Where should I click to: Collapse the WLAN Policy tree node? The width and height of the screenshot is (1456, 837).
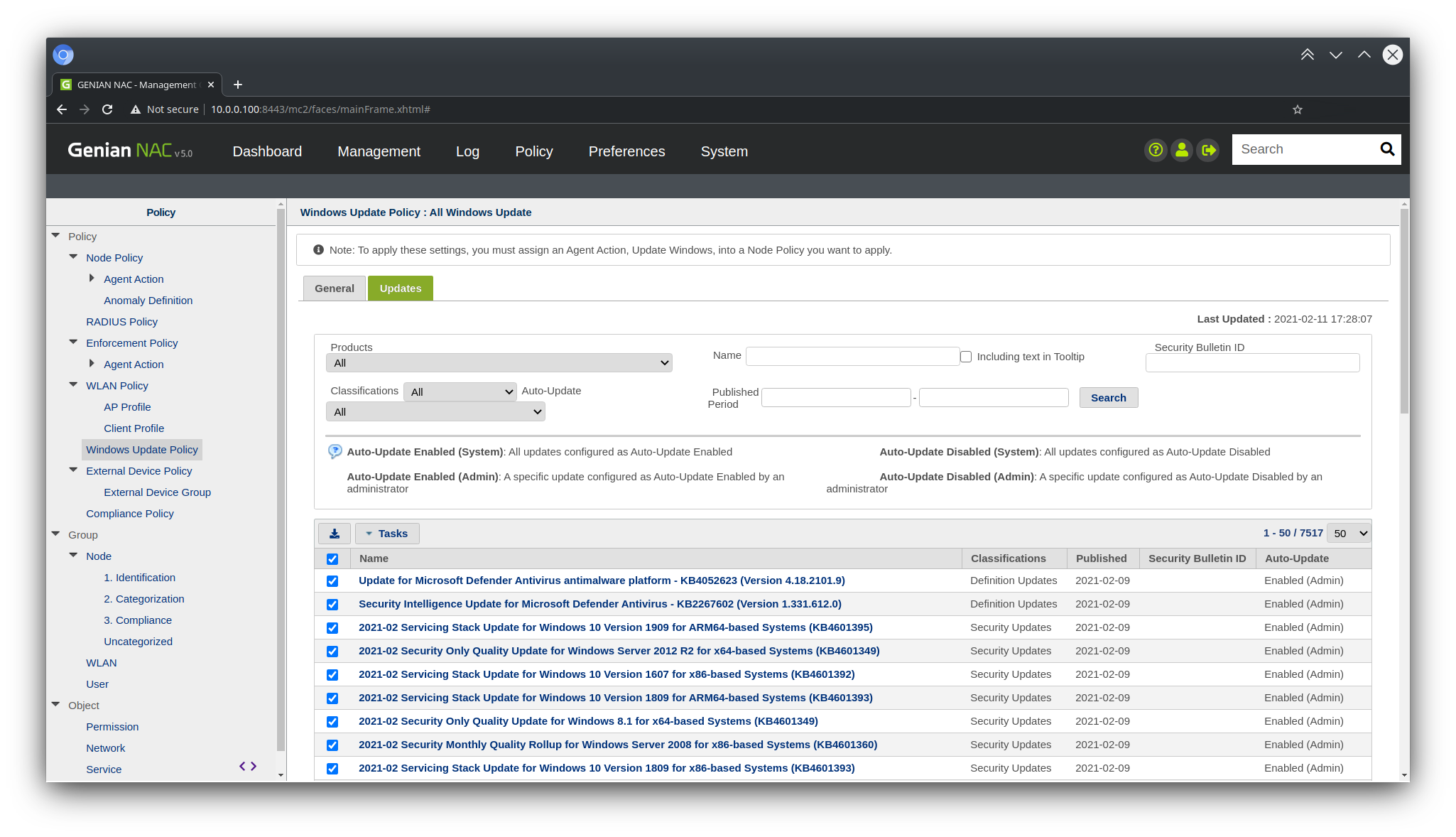coord(73,384)
